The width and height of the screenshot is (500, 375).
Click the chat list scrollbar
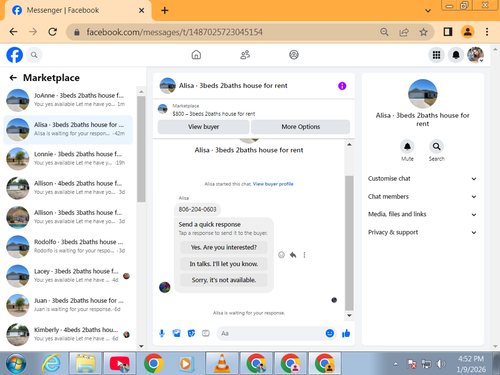[141, 149]
